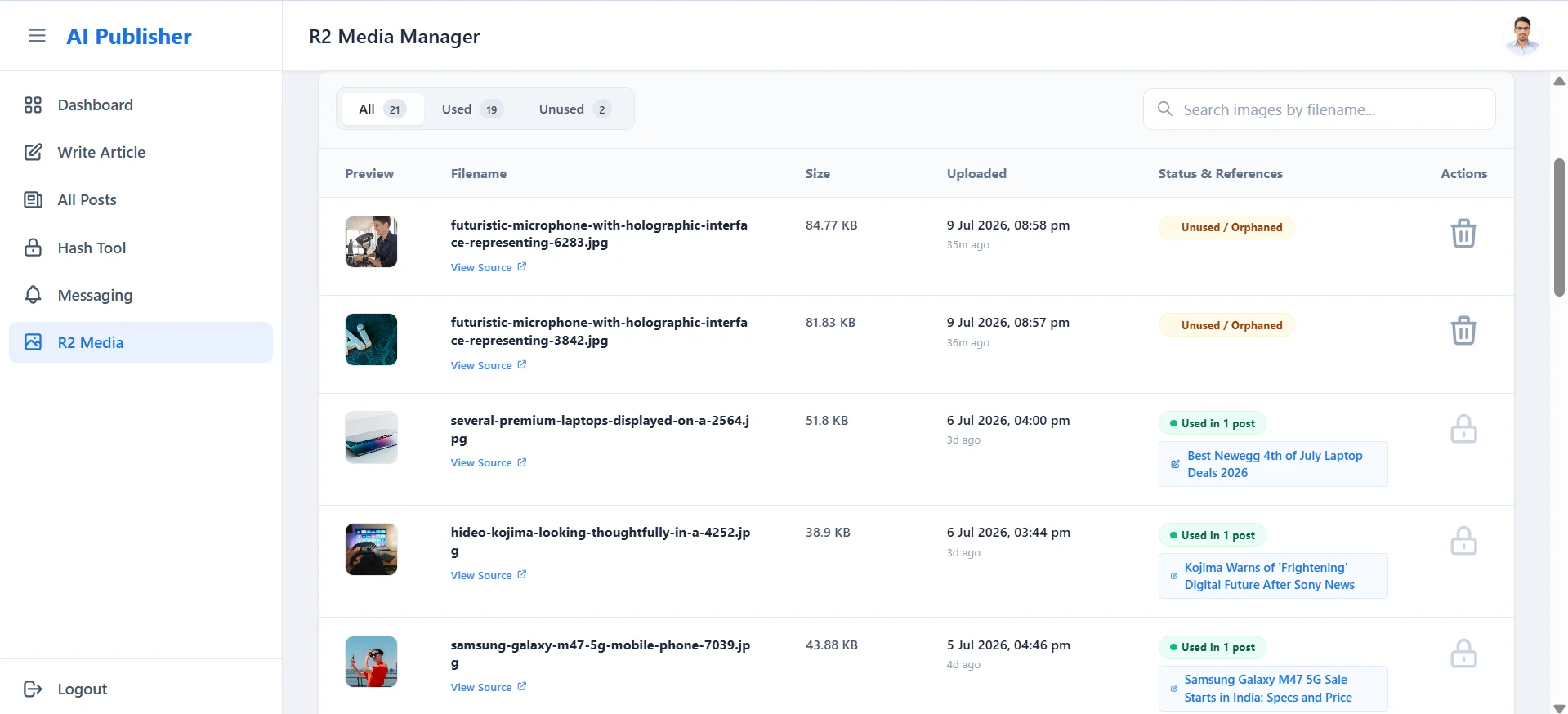Click the Hash Tool lock icon
This screenshot has height=714, width=1568.
[33, 248]
